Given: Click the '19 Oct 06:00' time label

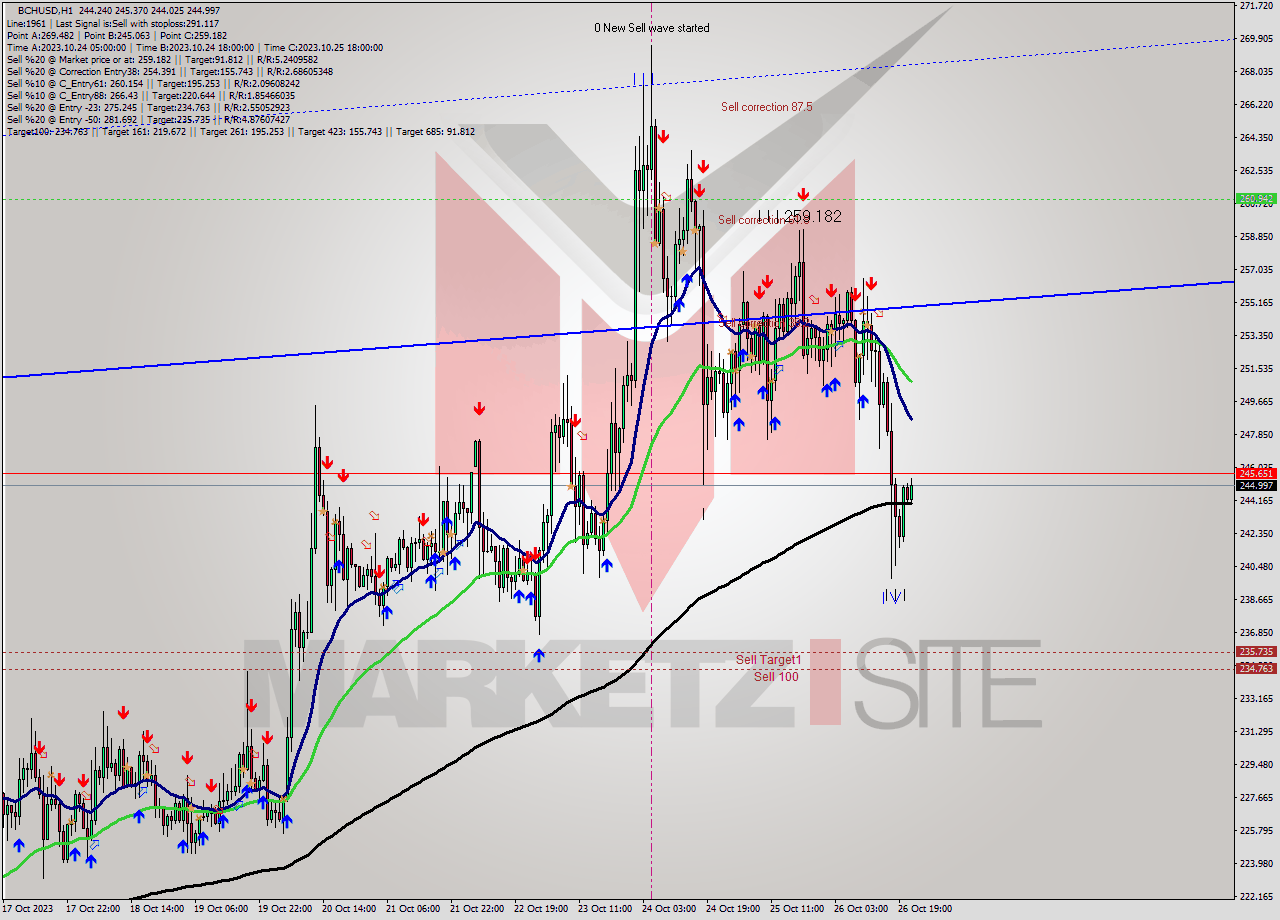Looking at the screenshot, I should tap(220, 909).
